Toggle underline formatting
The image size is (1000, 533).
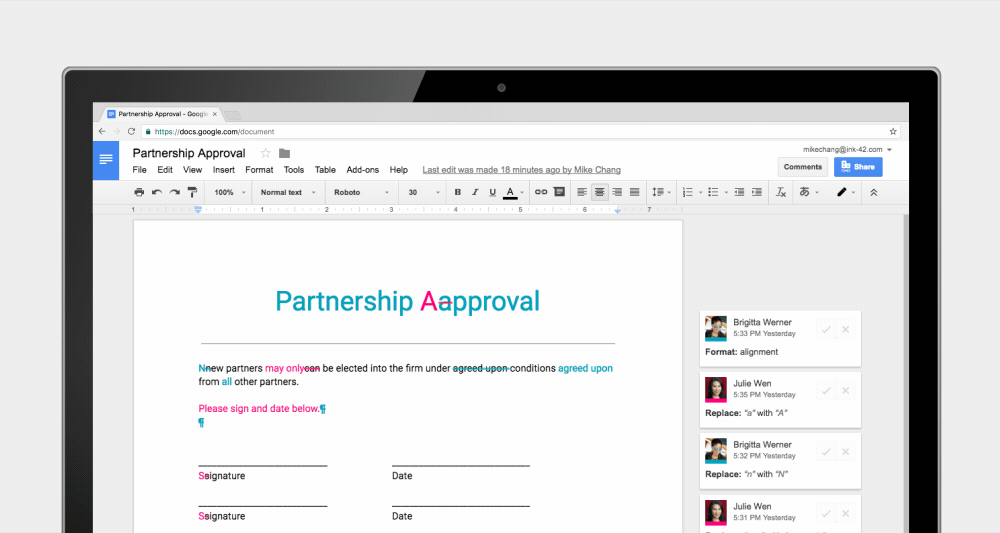[x=492, y=192]
